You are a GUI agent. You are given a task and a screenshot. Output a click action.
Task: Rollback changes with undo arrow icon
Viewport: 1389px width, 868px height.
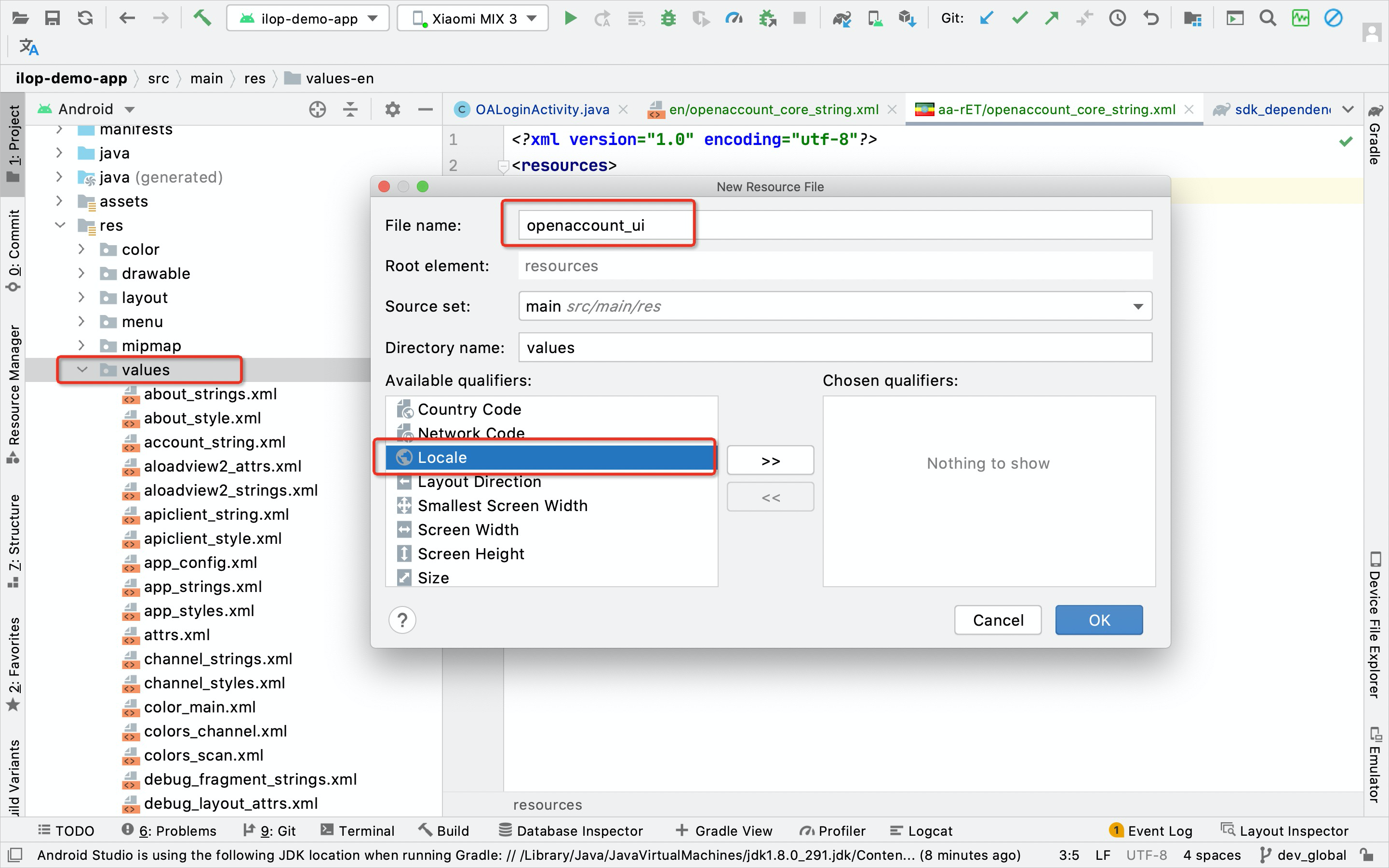[1150, 18]
